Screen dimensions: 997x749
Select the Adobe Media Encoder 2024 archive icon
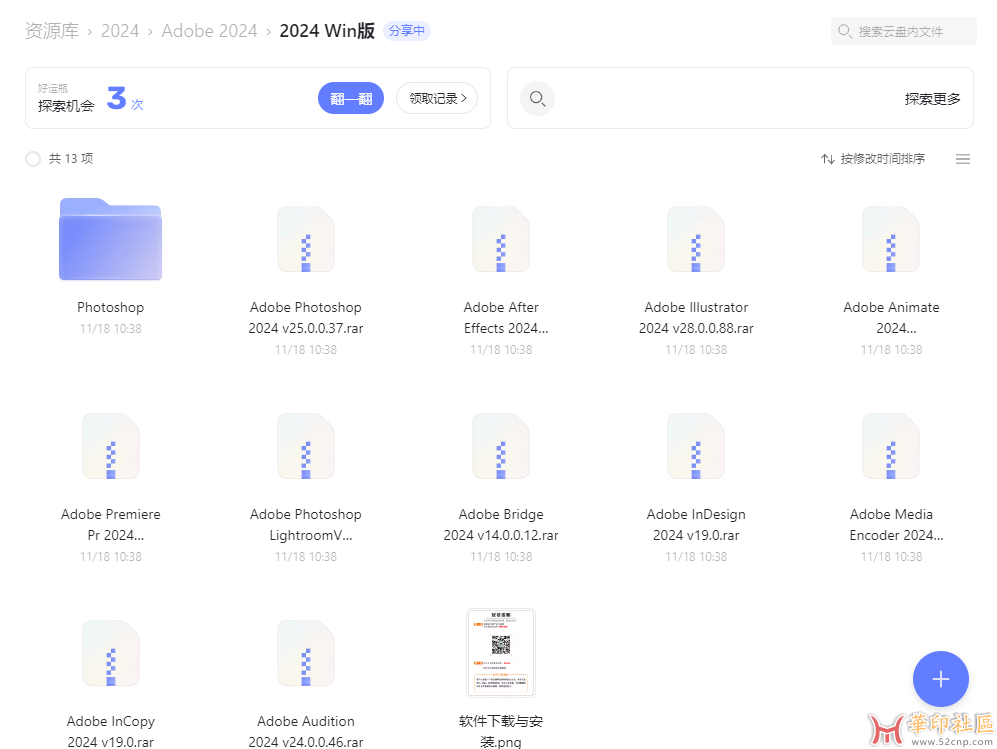coord(891,446)
